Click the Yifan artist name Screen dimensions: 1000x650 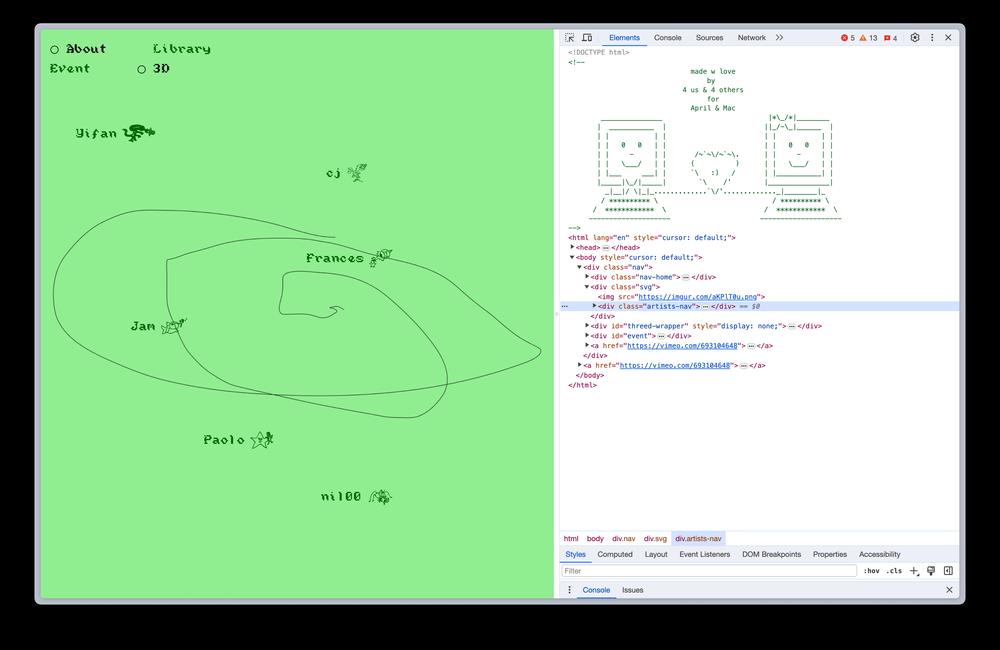coord(96,133)
